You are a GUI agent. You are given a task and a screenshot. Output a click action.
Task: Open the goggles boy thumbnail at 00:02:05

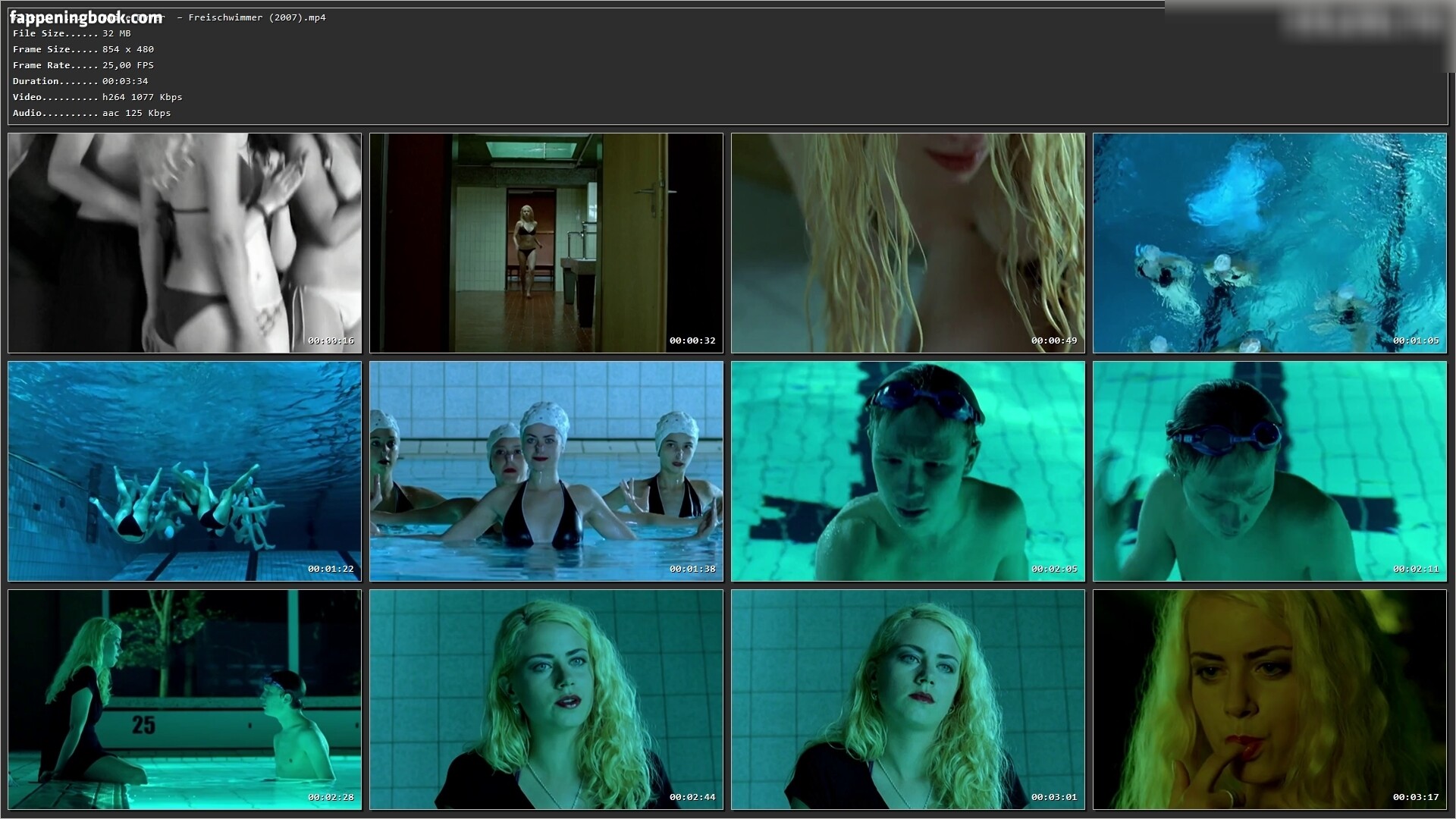click(908, 471)
